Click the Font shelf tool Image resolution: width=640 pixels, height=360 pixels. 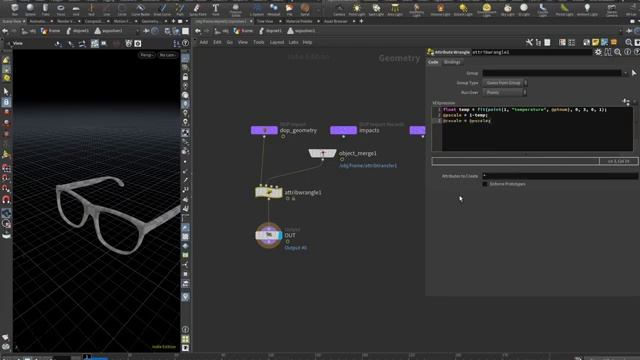[216, 9]
